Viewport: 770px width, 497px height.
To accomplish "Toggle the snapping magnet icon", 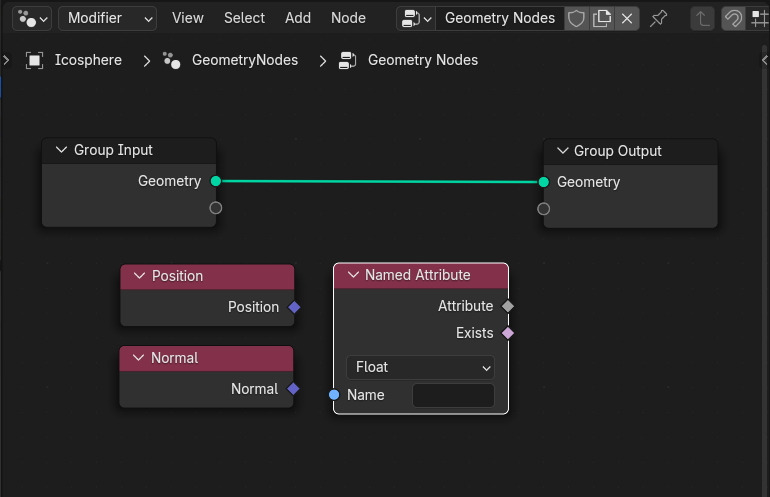I will (733, 19).
